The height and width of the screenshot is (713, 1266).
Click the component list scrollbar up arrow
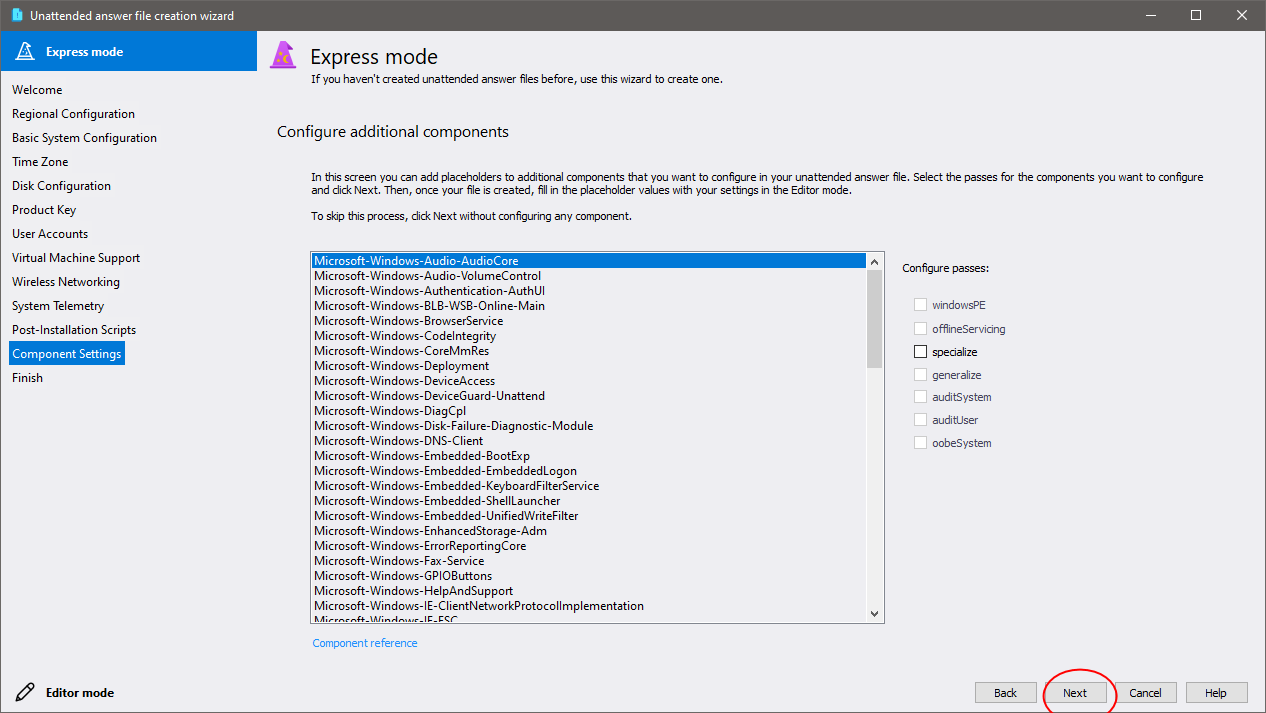point(874,261)
